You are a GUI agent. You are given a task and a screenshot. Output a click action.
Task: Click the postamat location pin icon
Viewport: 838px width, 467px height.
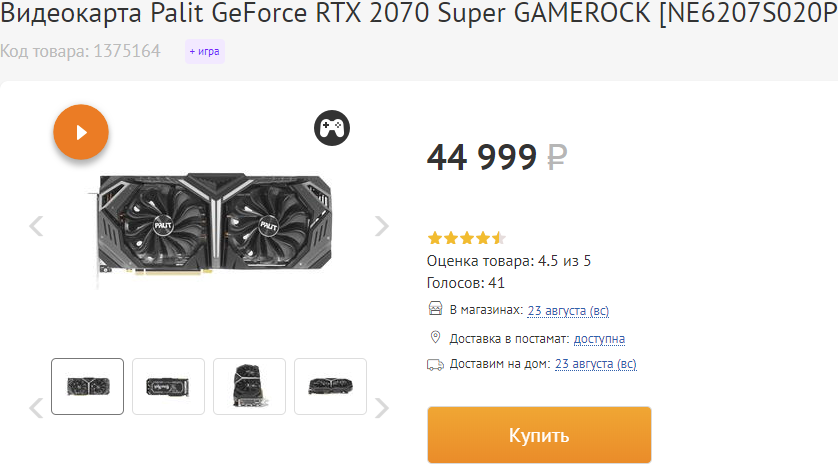(435, 337)
